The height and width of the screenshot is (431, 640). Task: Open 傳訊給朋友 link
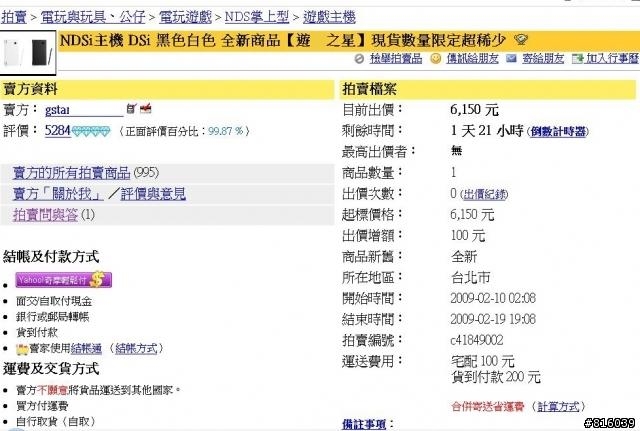click(472, 59)
